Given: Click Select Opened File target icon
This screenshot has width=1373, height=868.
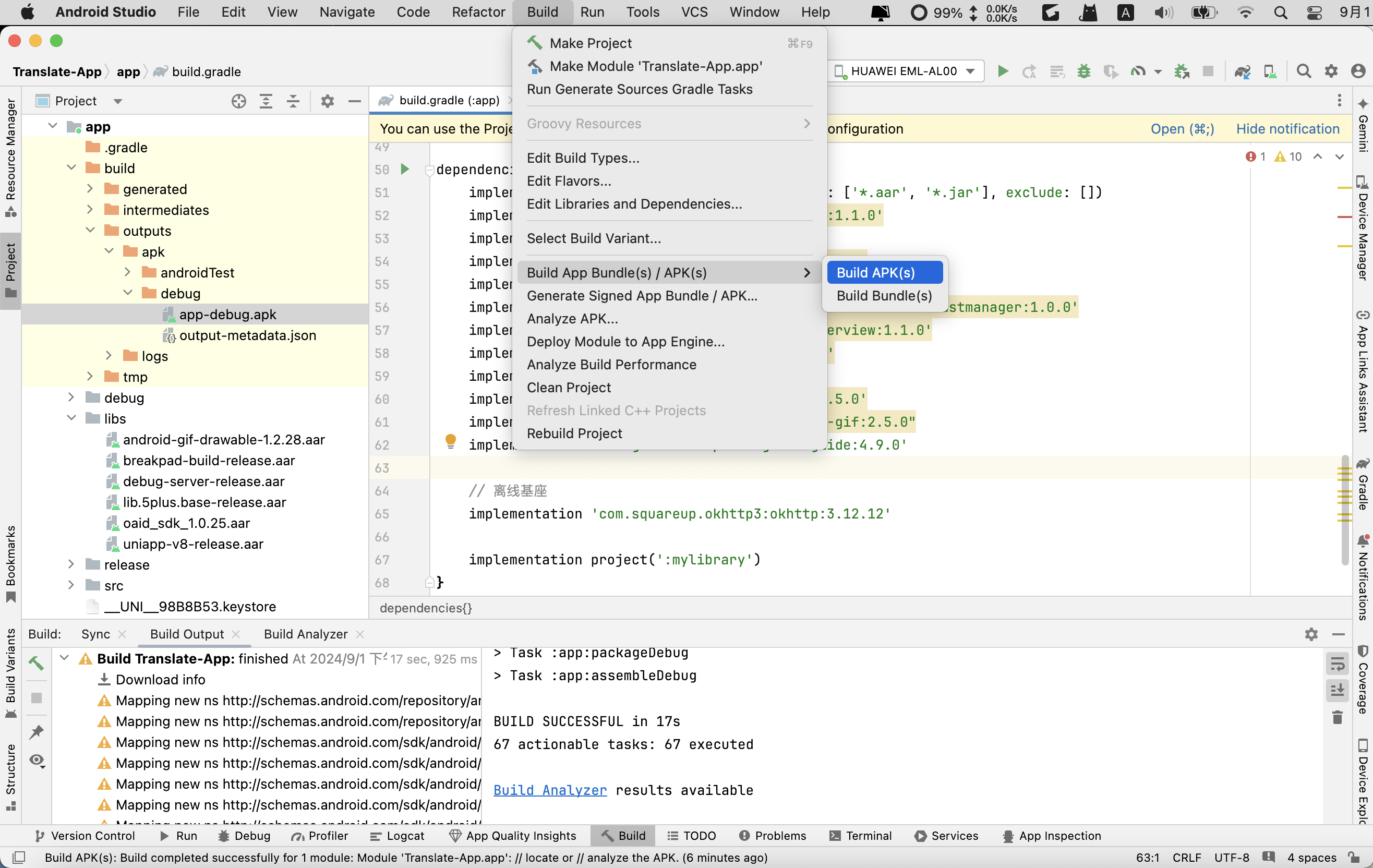Looking at the screenshot, I should point(239,102).
